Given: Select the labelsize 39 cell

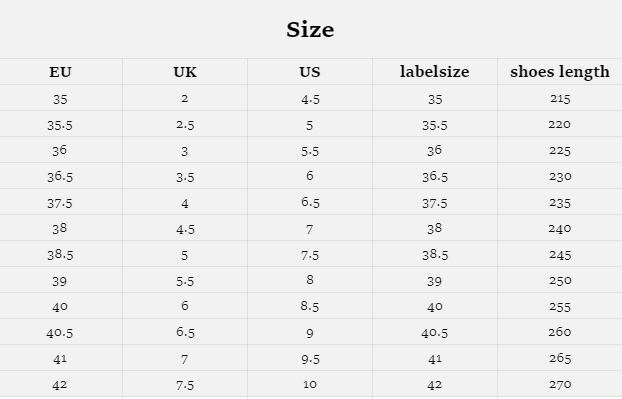Looking at the screenshot, I should 435,282.
